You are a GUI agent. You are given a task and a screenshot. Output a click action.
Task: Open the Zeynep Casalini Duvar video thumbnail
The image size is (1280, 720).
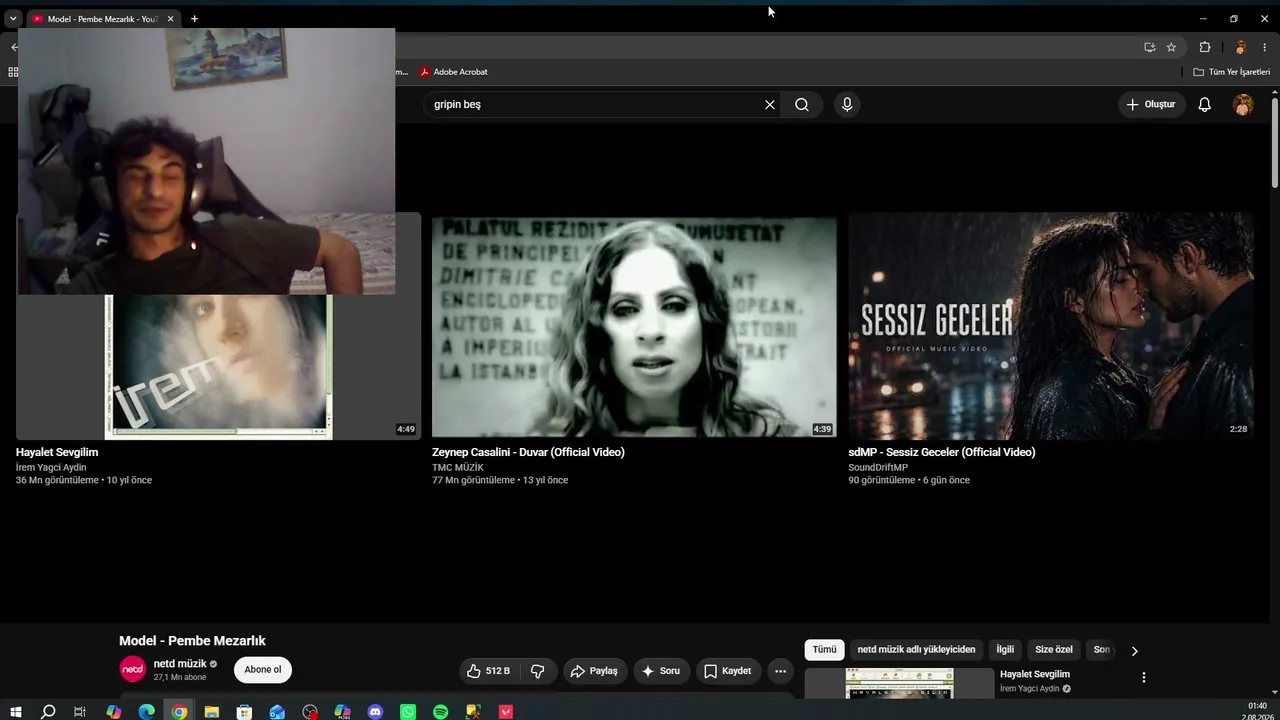(x=634, y=326)
